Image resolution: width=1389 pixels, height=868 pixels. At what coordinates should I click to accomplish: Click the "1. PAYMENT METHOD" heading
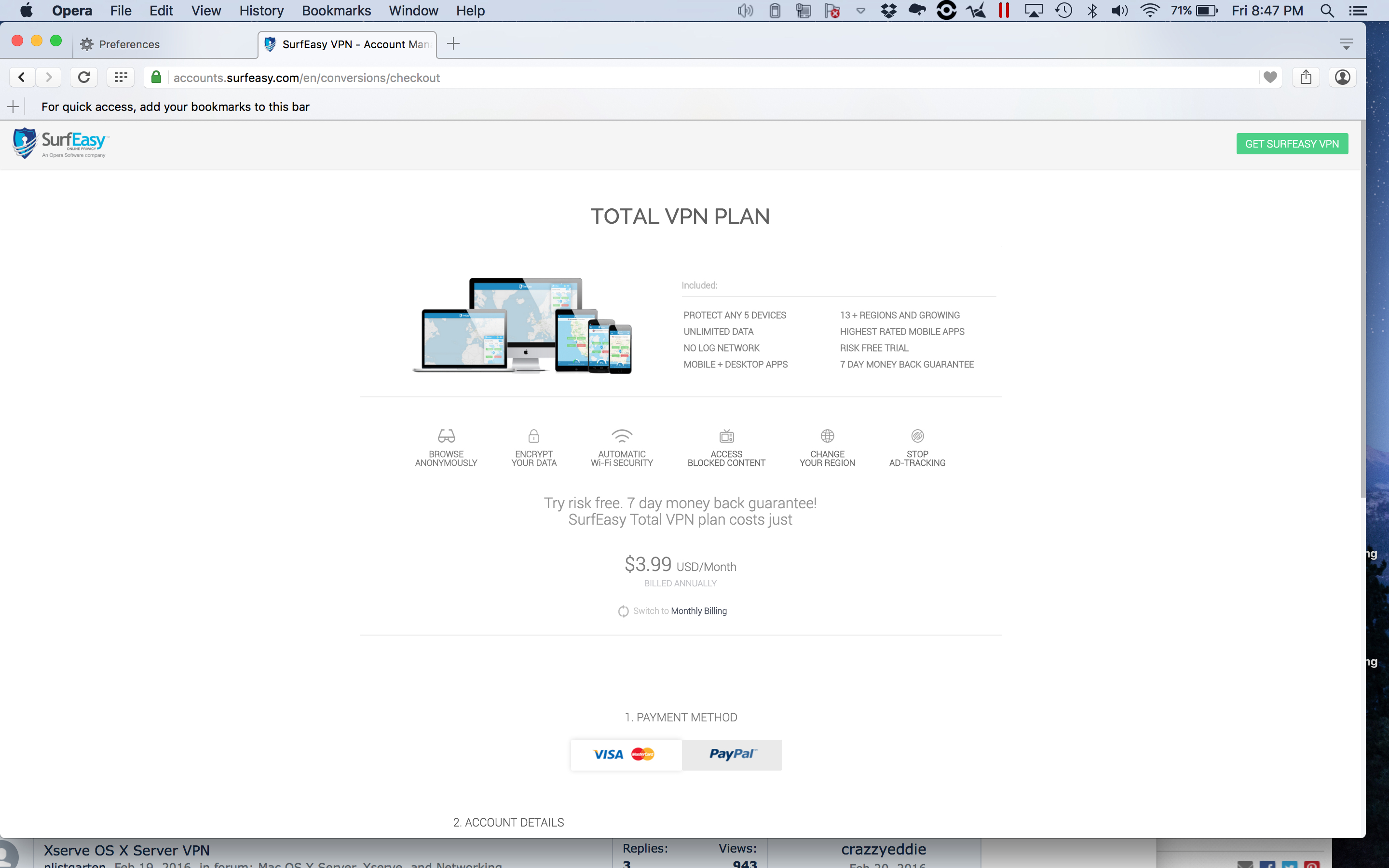681,718
